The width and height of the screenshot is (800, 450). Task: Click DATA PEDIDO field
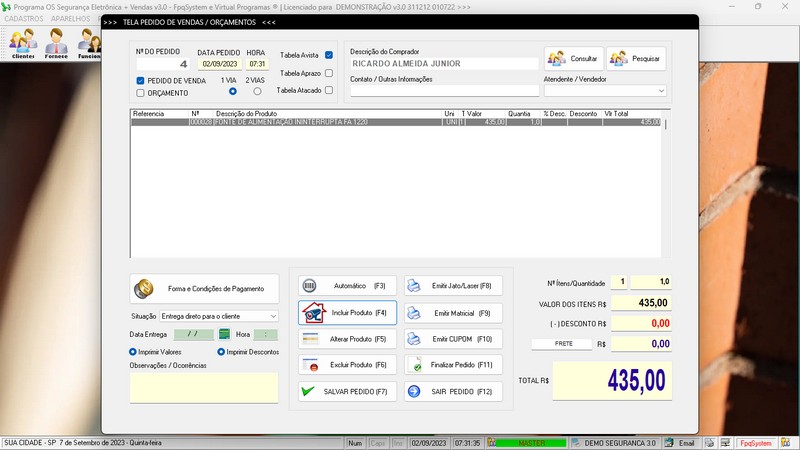(x=220, y=64)
